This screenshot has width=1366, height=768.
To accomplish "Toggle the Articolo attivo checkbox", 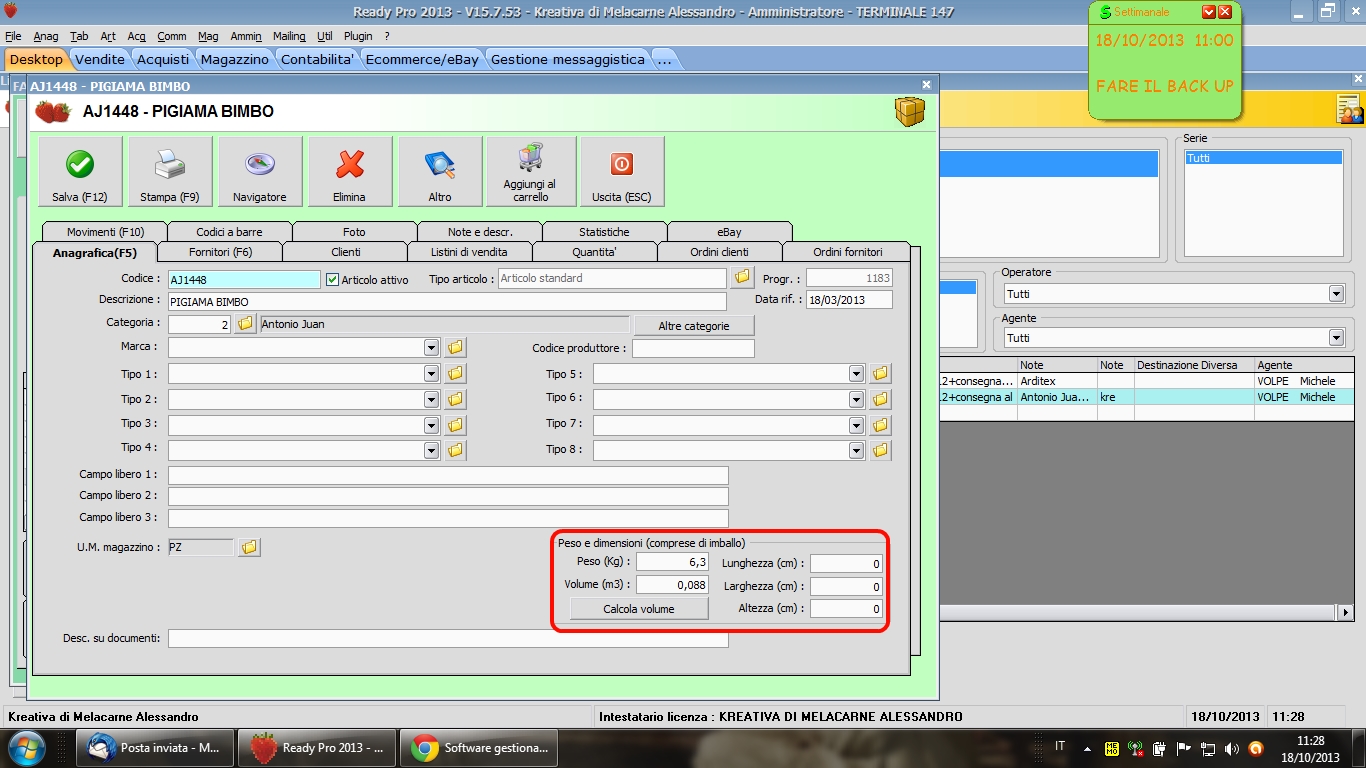I will 333,280.
